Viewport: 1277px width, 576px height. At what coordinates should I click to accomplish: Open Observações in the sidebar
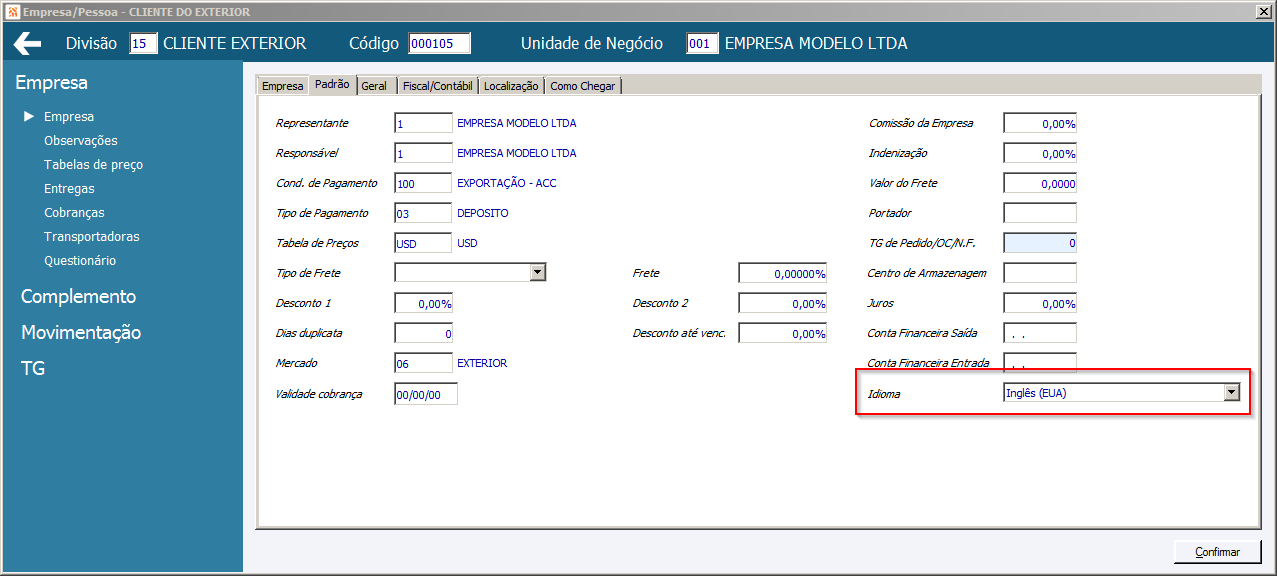pos(81,141)
